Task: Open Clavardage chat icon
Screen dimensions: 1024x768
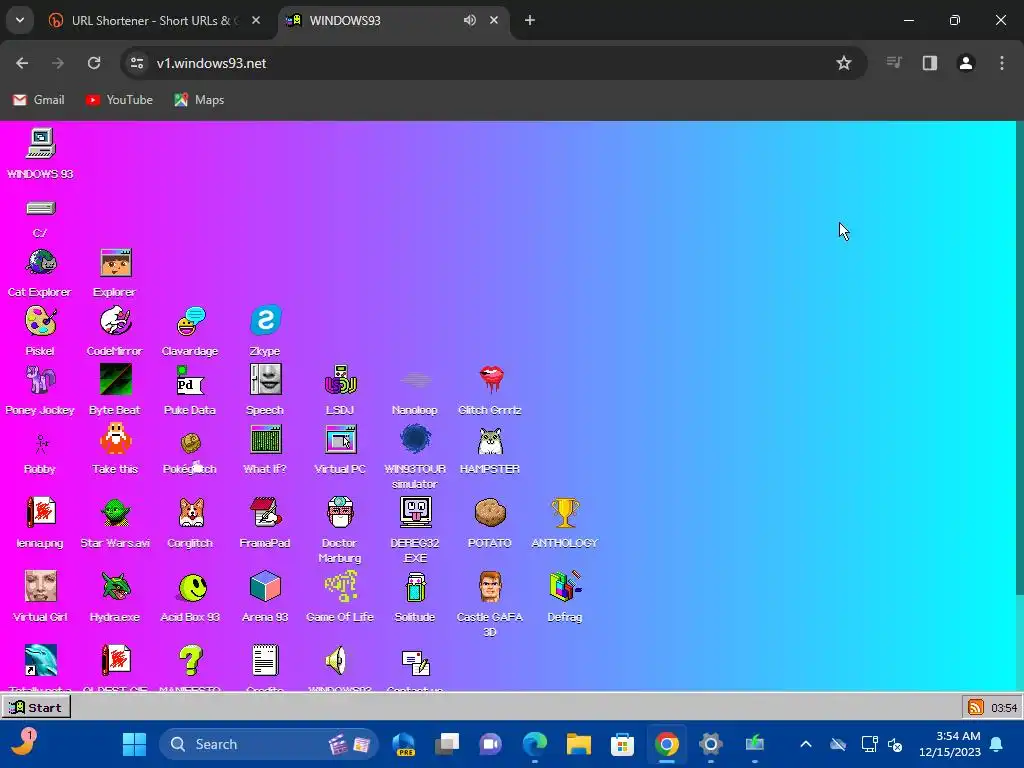Action: (x=191, y=322)
